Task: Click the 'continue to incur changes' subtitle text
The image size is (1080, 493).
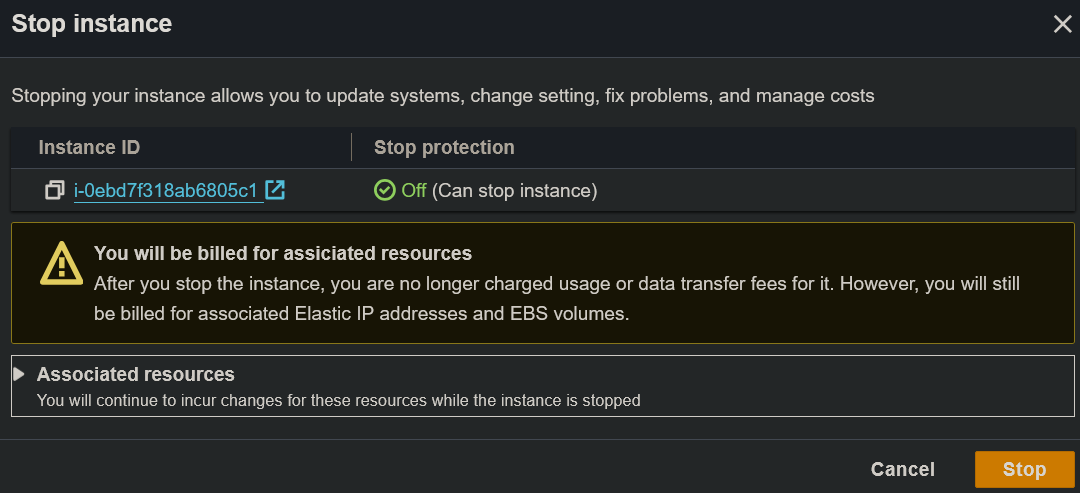Action: tap(338, 400)
